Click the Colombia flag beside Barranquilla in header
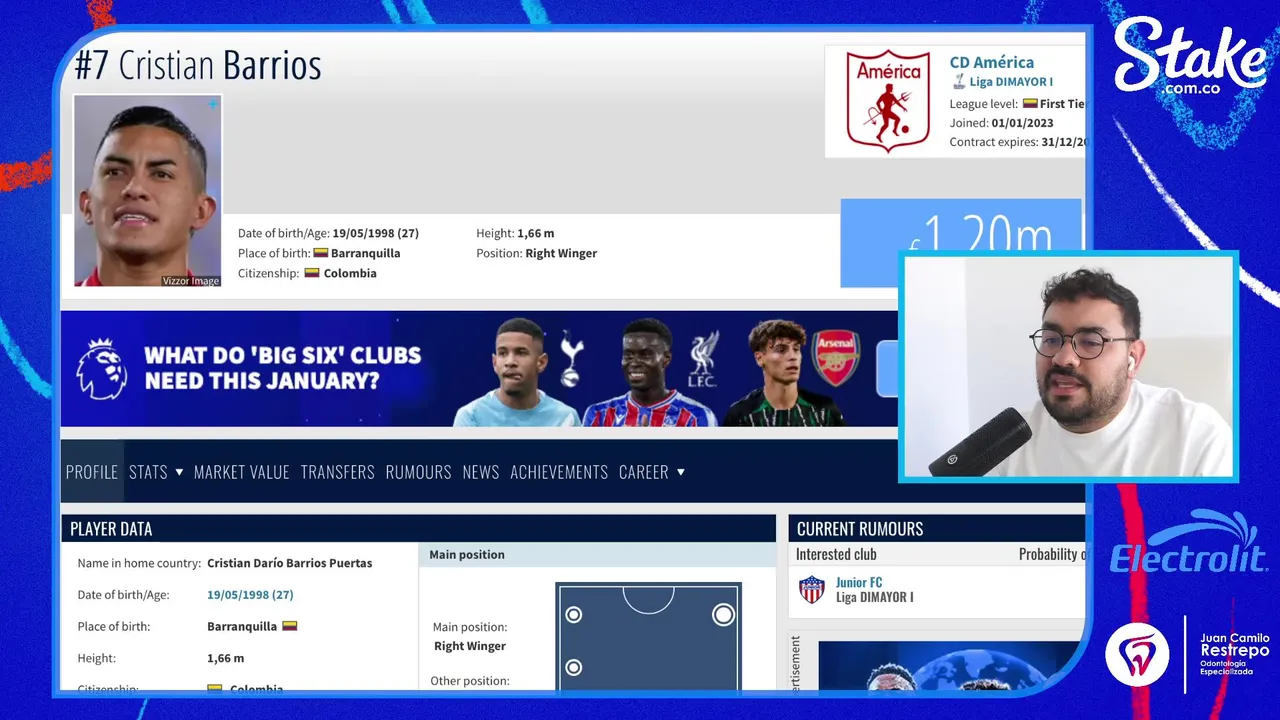This screenshot has height=720, width=1280. pyautogui.click(x=321, y=253)
